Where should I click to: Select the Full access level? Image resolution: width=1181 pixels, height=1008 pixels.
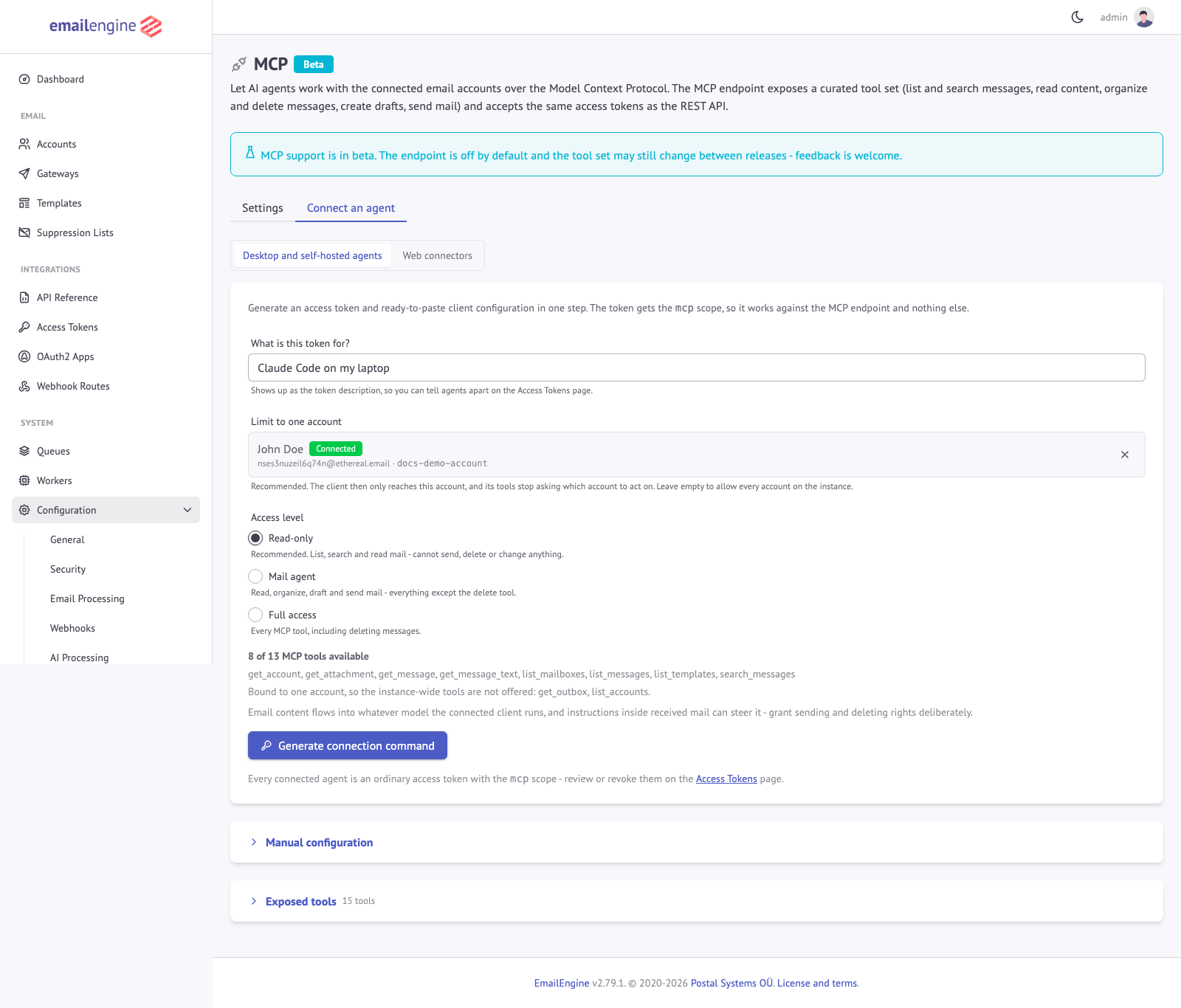click(255, 615)
